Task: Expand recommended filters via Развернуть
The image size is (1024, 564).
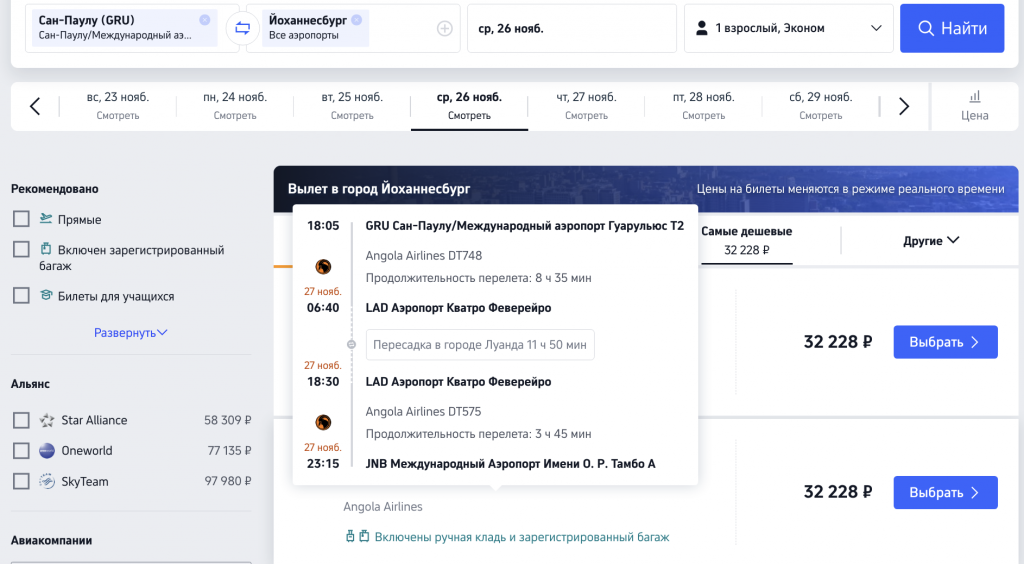Action: pos(131,332)
